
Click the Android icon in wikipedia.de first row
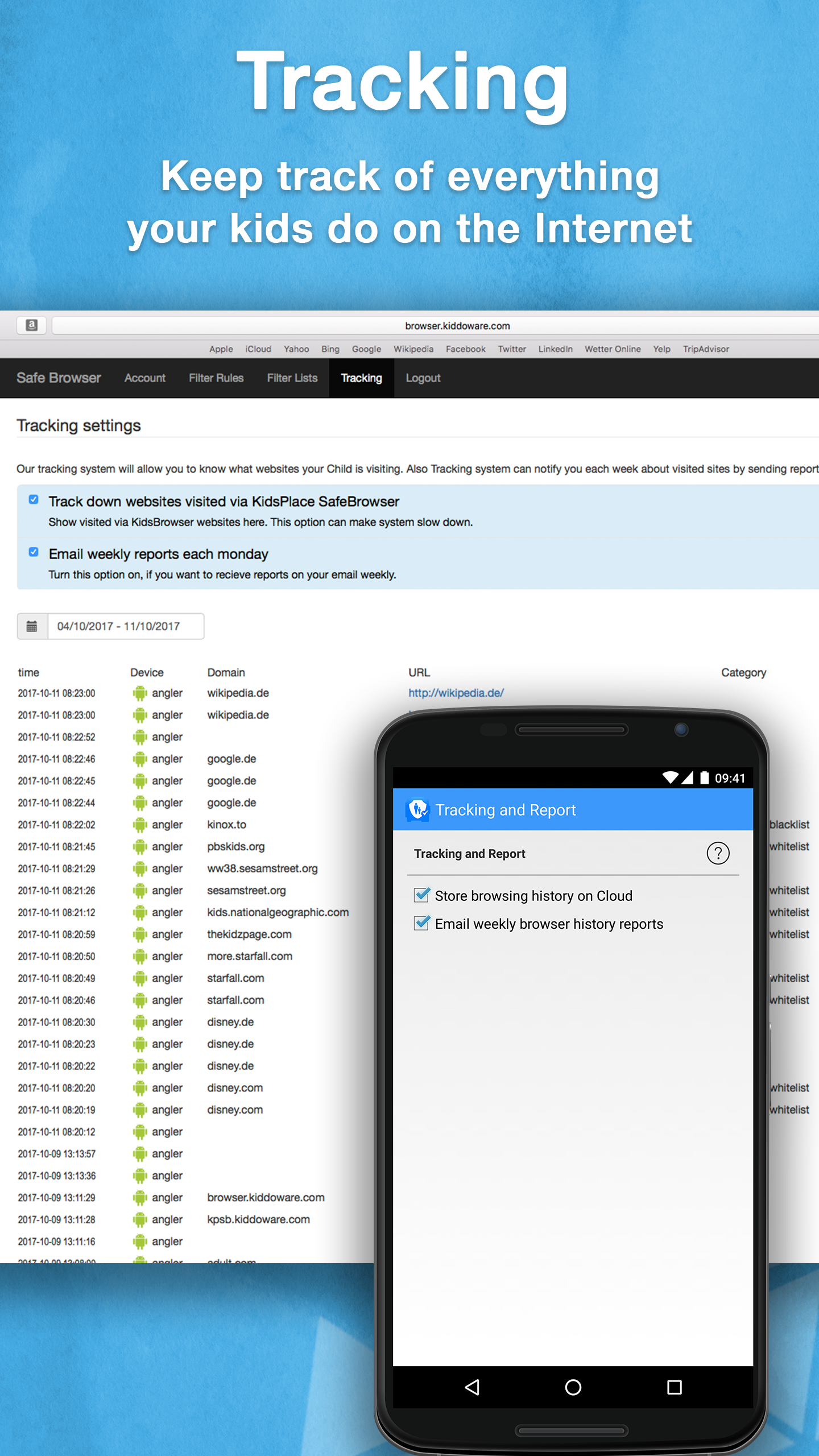(139, 693)
